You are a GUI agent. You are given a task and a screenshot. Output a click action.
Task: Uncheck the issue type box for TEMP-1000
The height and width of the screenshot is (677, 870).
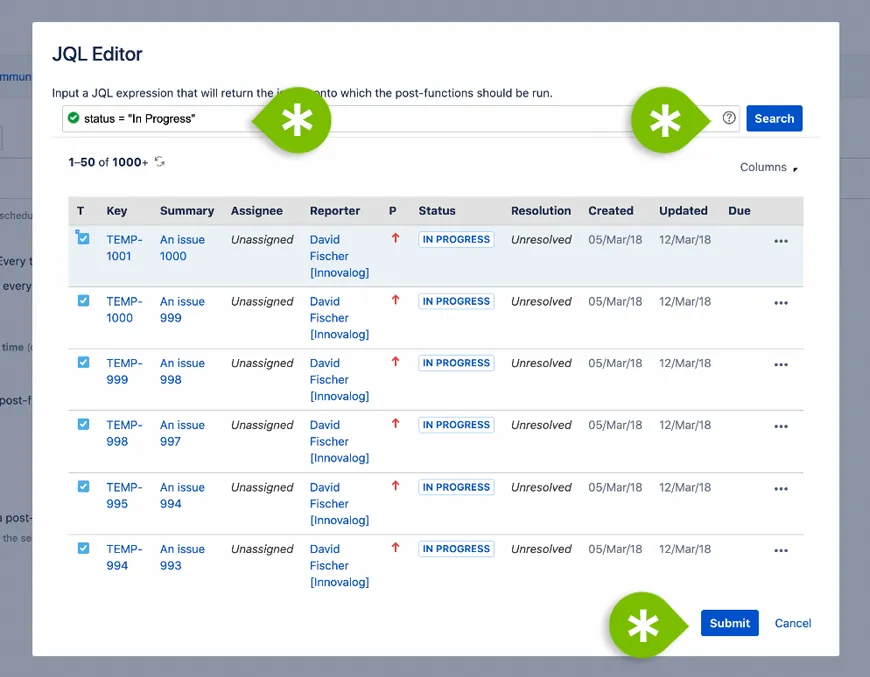pyautogui.click(x=83, y=300)
